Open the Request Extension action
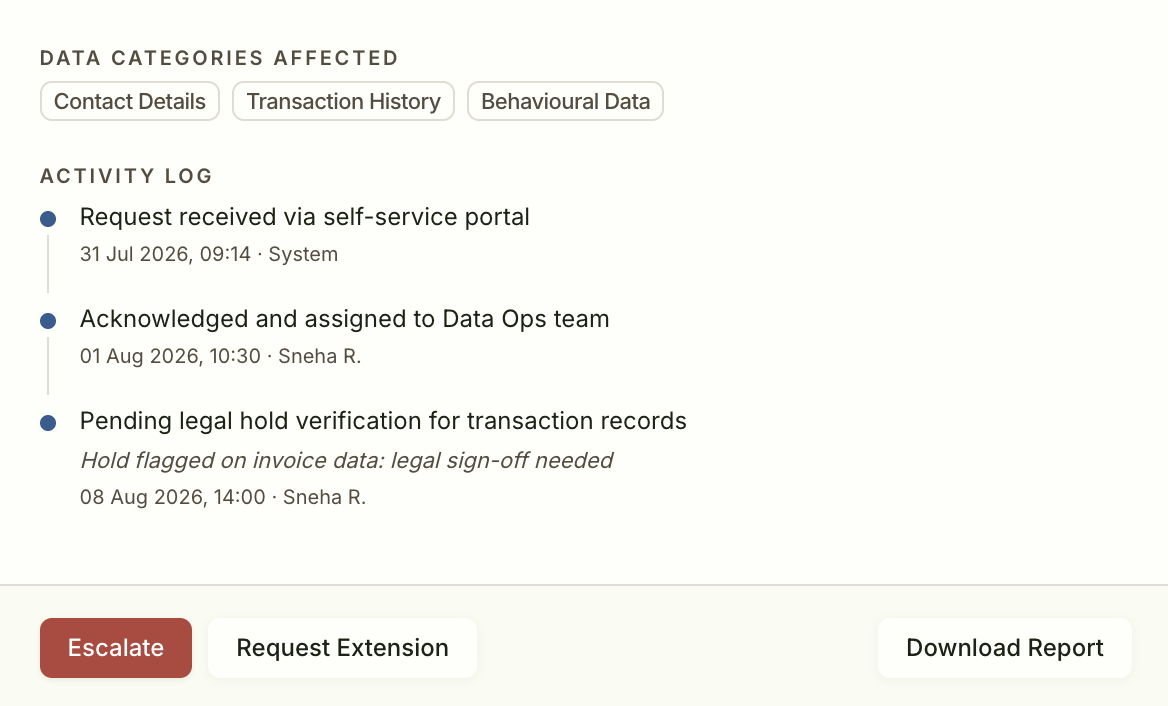The image size is (1168, 706). click(343, 648)
